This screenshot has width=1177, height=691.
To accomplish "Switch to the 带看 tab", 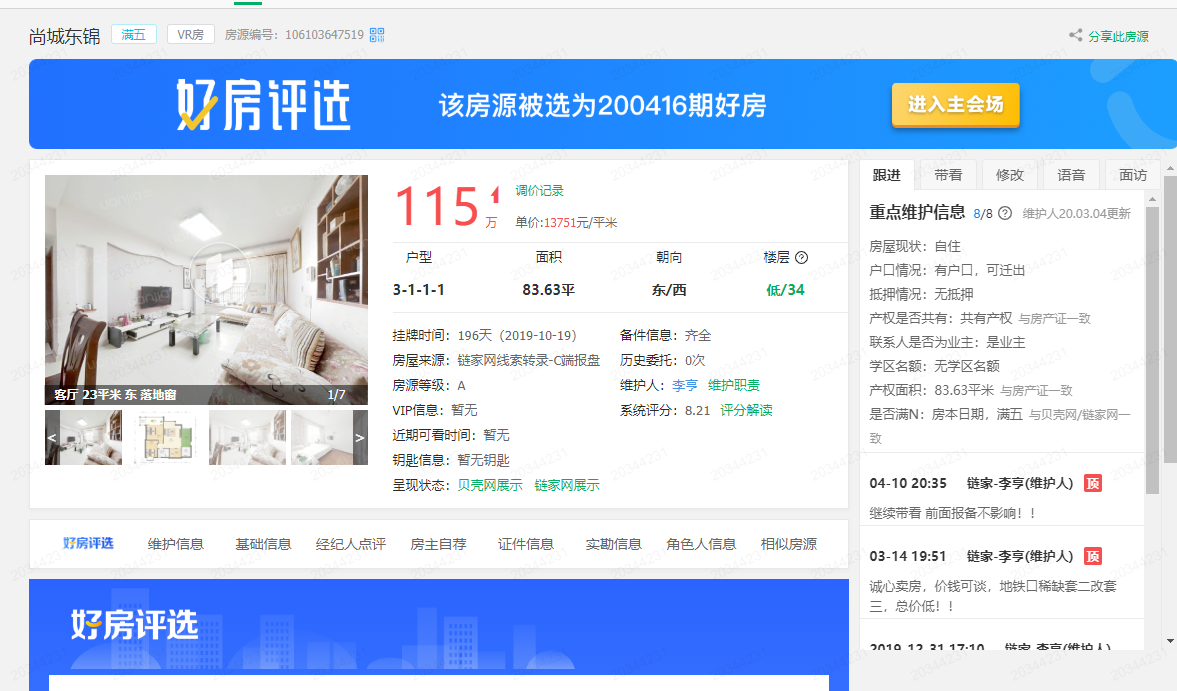I will click(x=948, y=175).
